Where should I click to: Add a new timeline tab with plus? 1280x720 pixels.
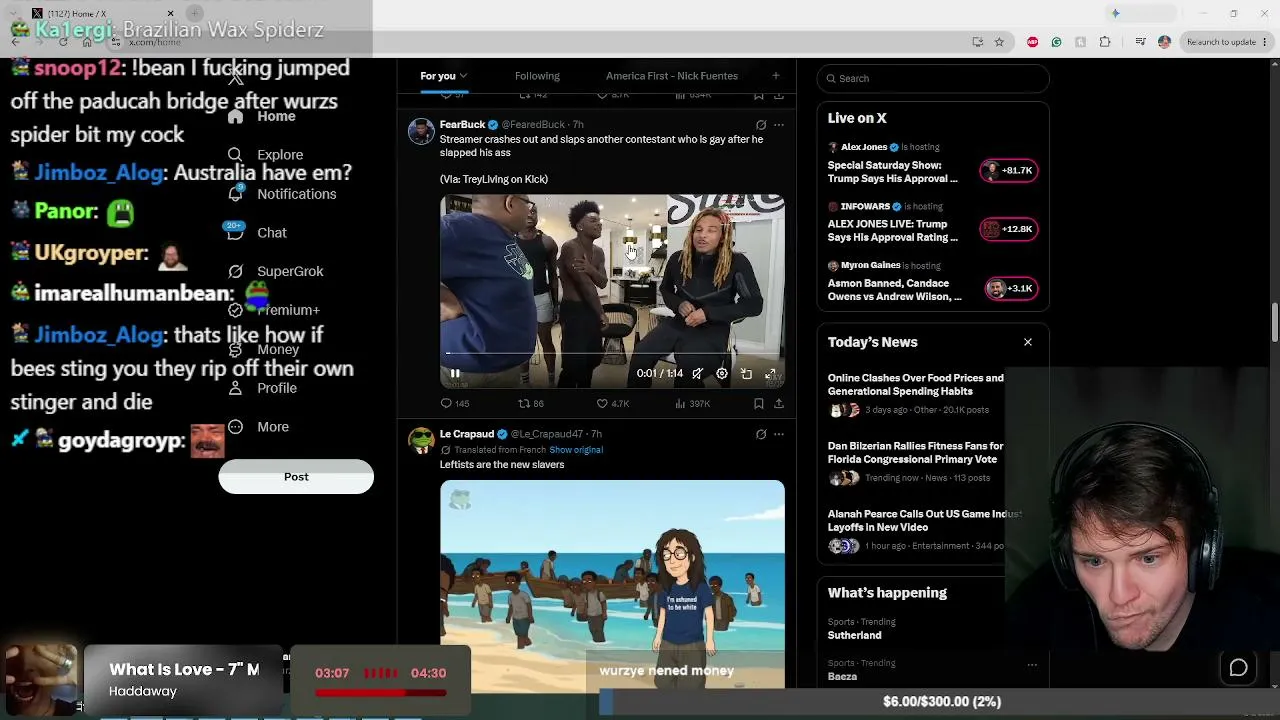pyautogui.click(x=775, y=76)
